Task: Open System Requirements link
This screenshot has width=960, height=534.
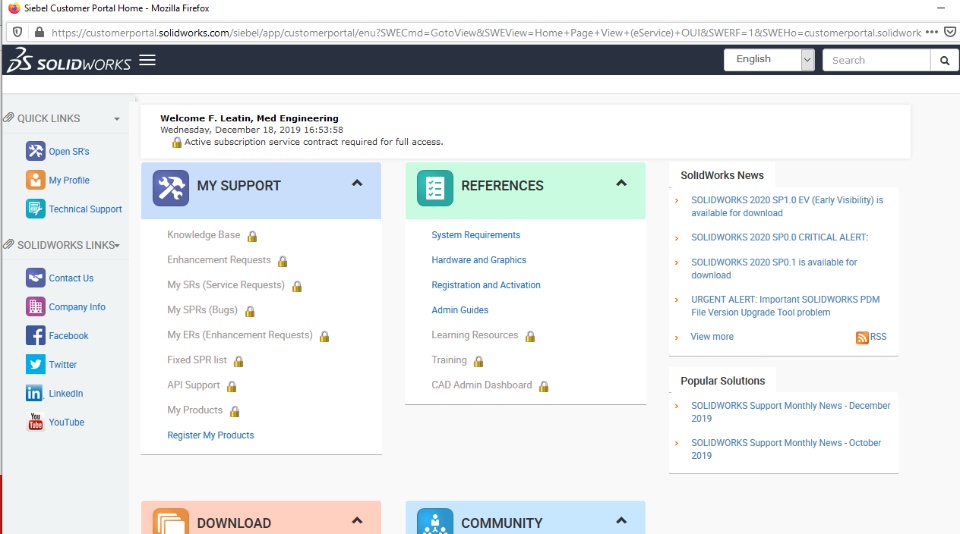Action: 476,235
